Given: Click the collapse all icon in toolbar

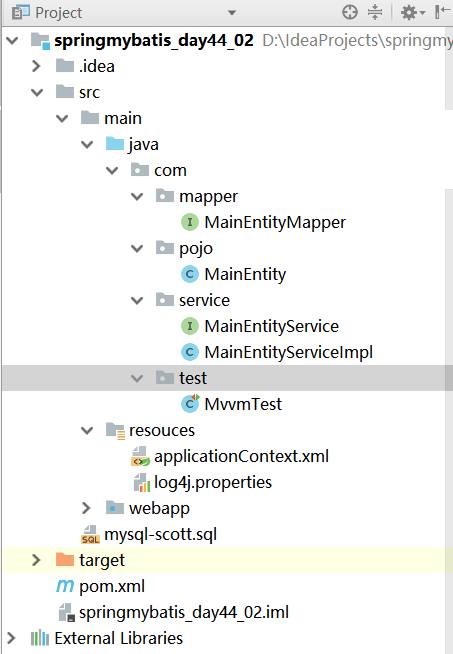Looking at the screenshot, I should [375, 12].
